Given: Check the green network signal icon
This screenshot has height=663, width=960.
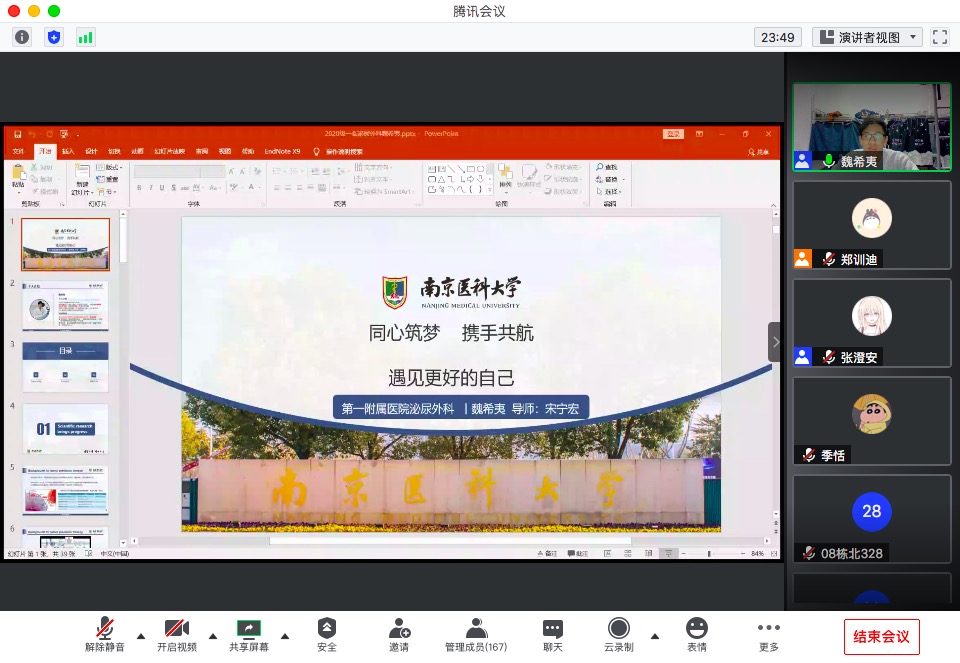Looking at the screenshot, I should [x=86, y=37].
